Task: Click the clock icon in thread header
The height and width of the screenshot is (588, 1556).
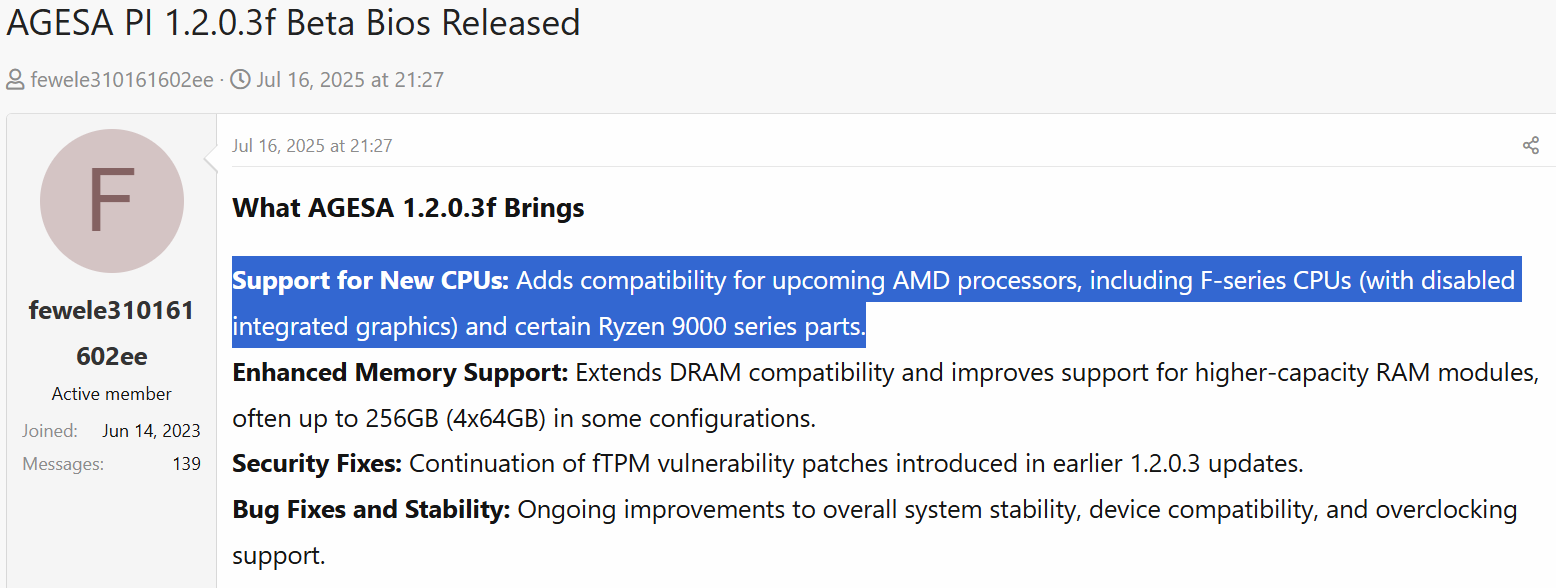Action: [x=240, y=80]
